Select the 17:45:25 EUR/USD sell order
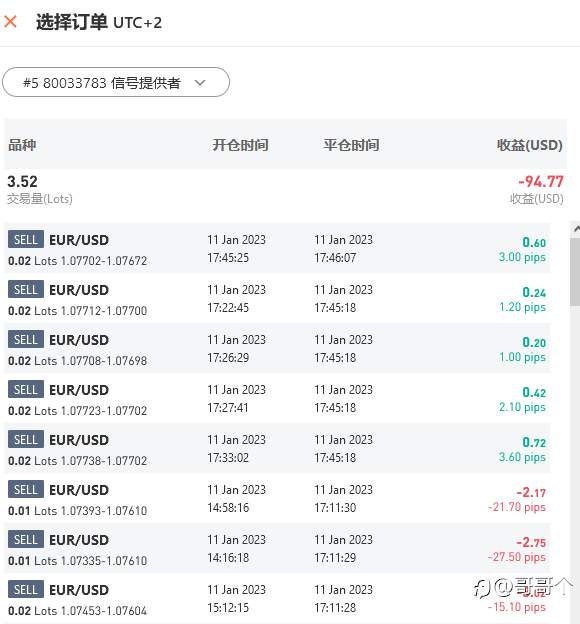Viewport: 580px width, 624px height. click(x=277, y=248)
